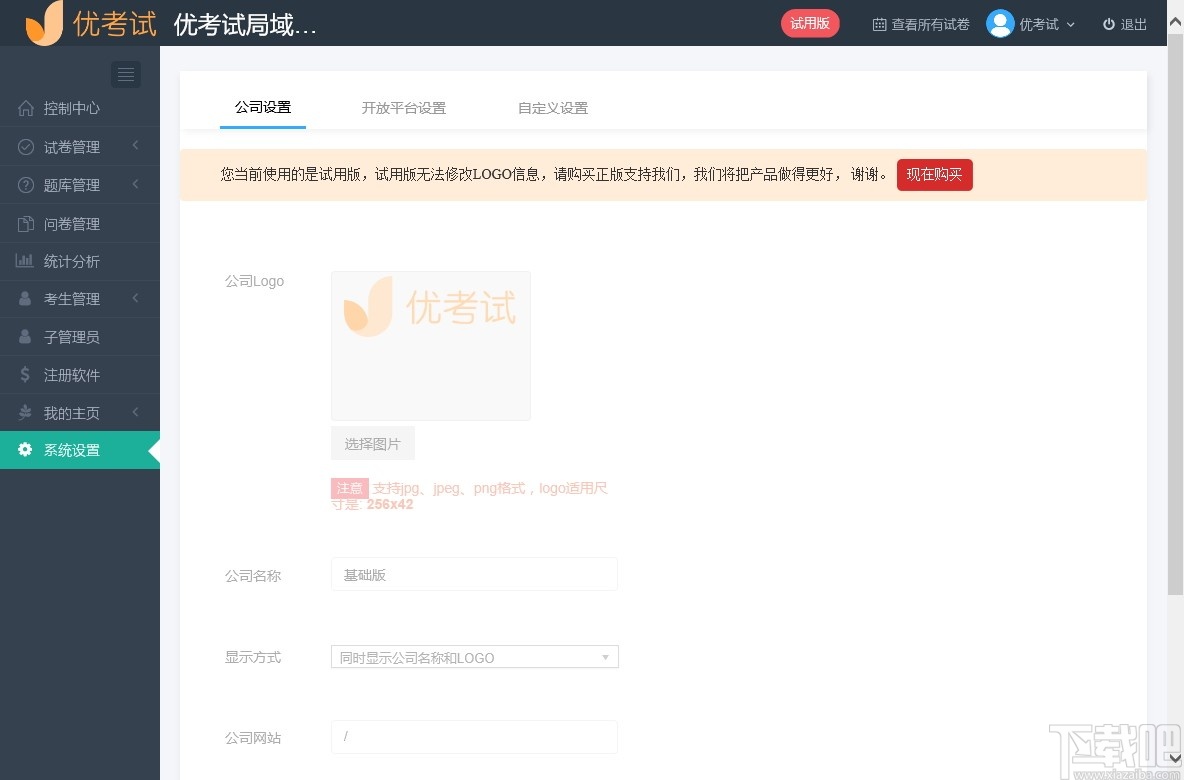Viewport: 1184px width, 780px height.
Task: Click the 优考试 logo in header
Action: pyautogui.click(x=91, y=23)
